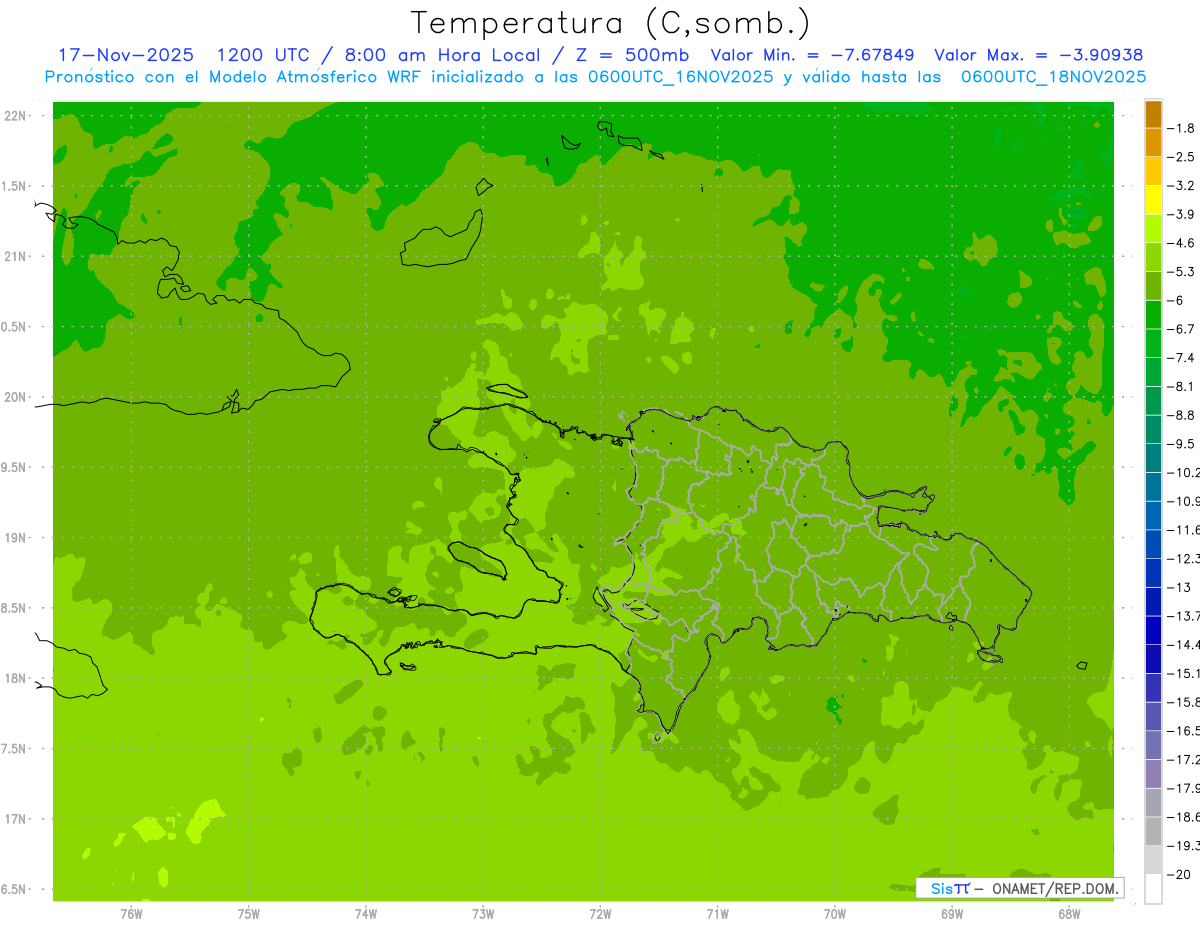
Task: Select the valid-until time "0600UTC_18NOV2025"
Action: (x=1053, y=77)
